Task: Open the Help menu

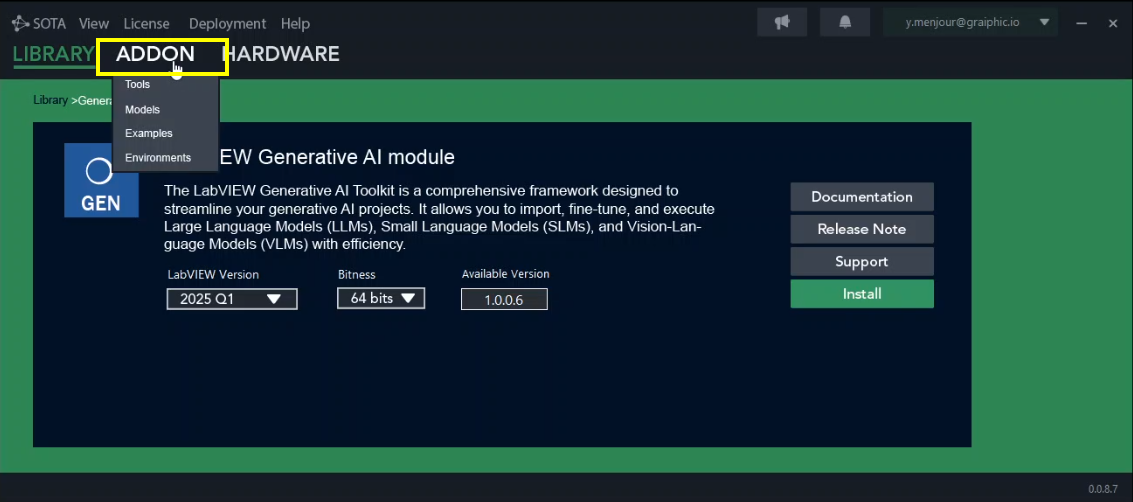Action: pyautogui.click(x=295, y=24)
